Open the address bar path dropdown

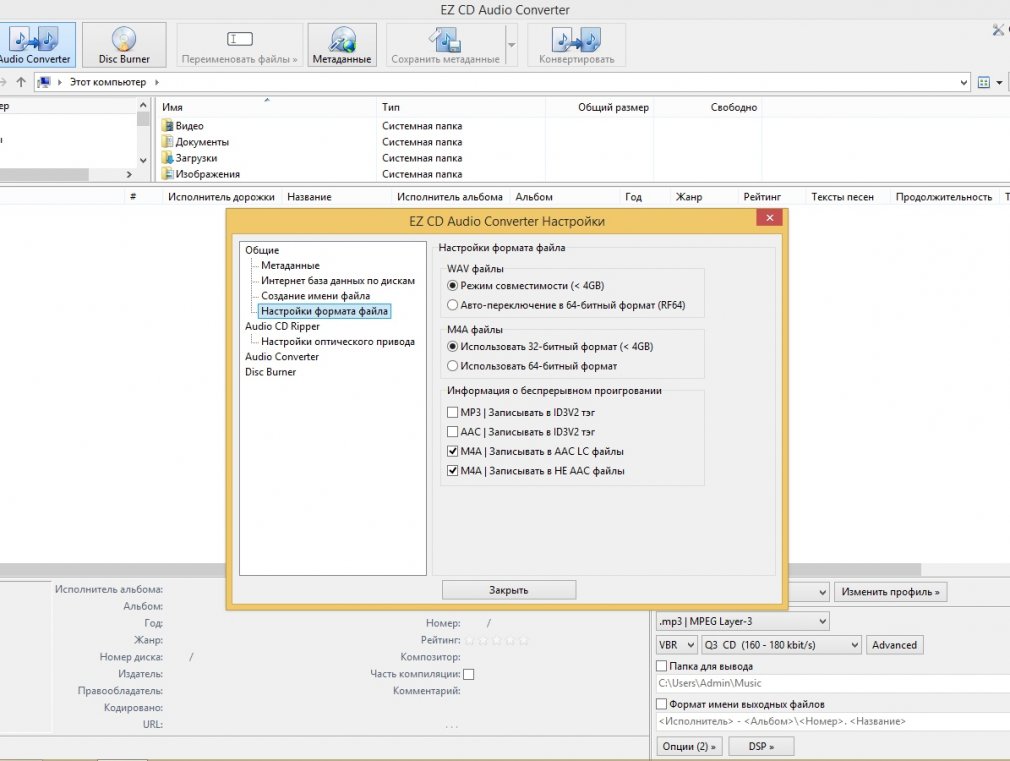(964, 82)
